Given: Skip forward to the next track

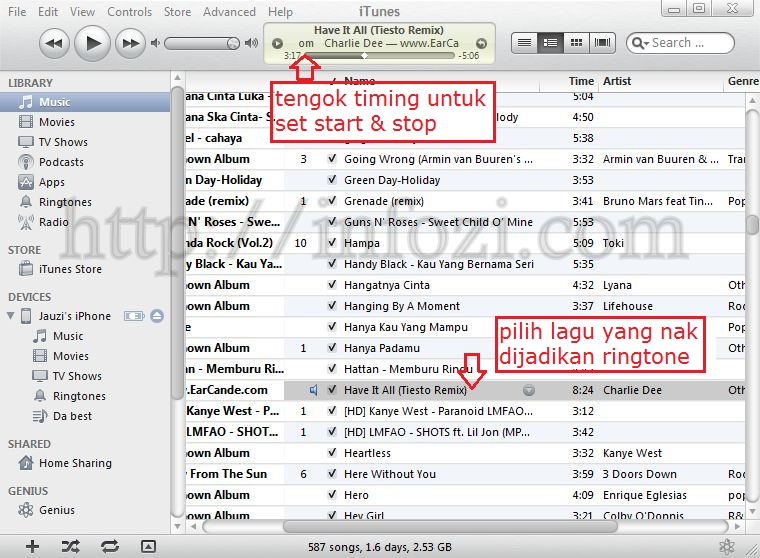Looking at the screenshot, I should coord(131,44).
